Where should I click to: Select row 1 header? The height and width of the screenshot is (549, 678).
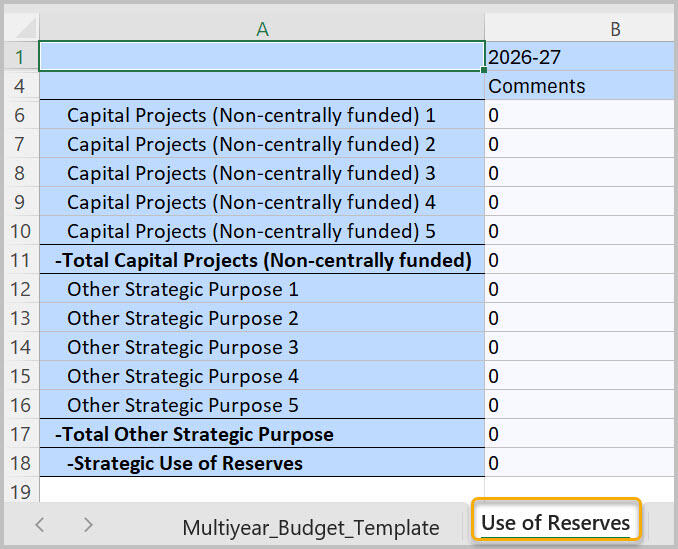tap(22, 57)
